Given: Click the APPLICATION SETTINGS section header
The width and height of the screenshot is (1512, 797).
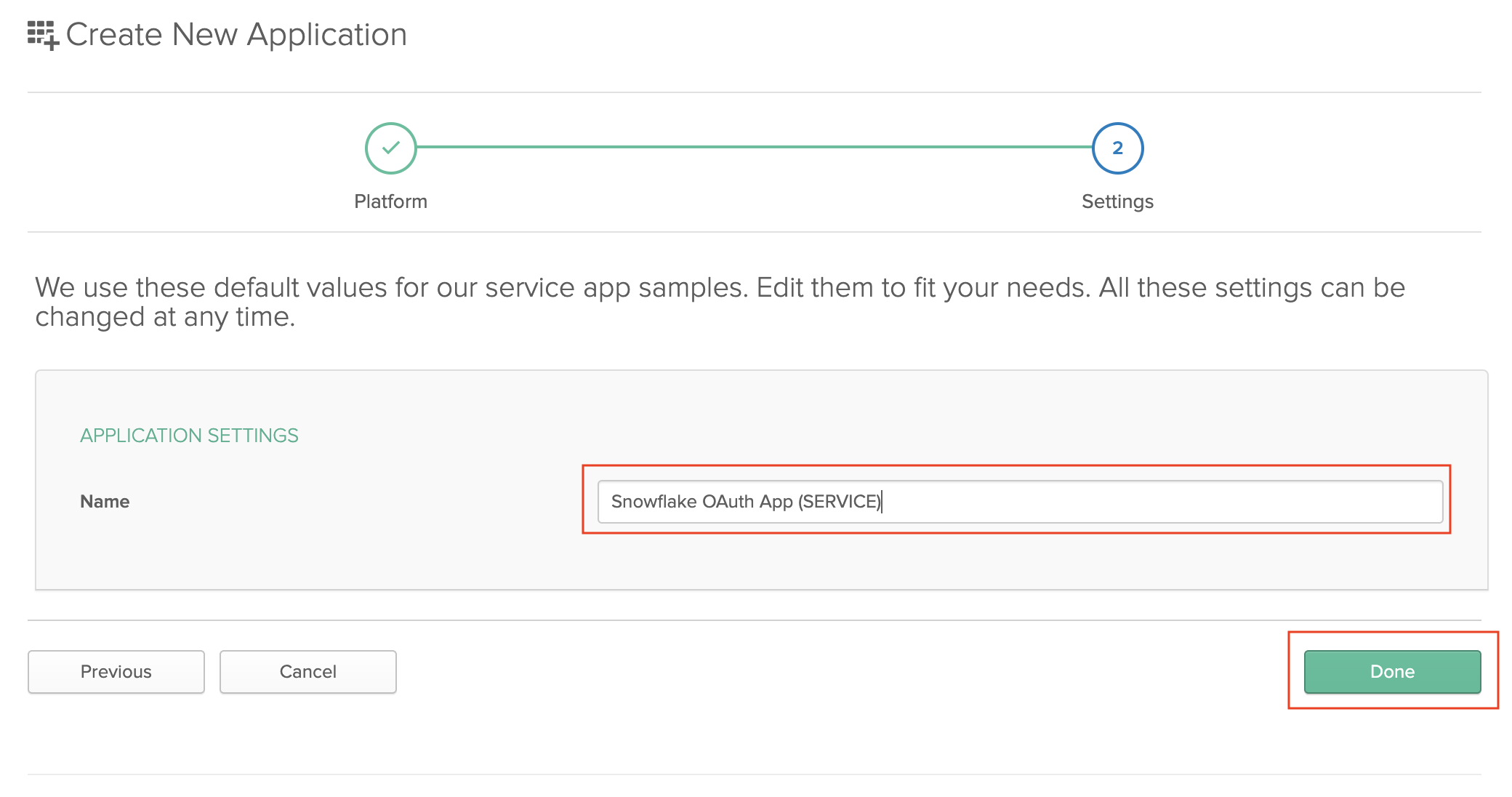Looking at the screenshot, I should coord(189,435).
